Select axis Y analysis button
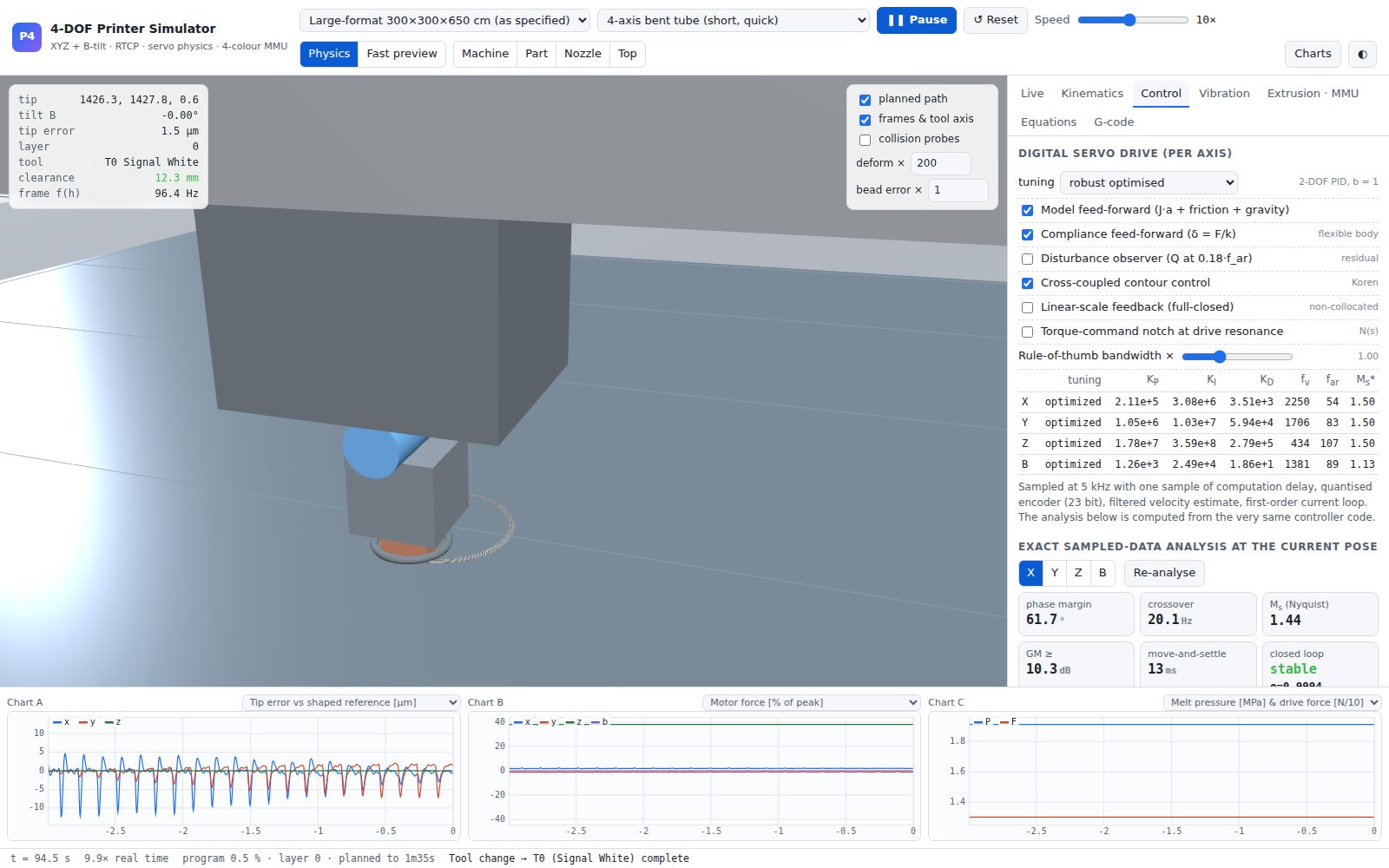 click(1054, 573)
